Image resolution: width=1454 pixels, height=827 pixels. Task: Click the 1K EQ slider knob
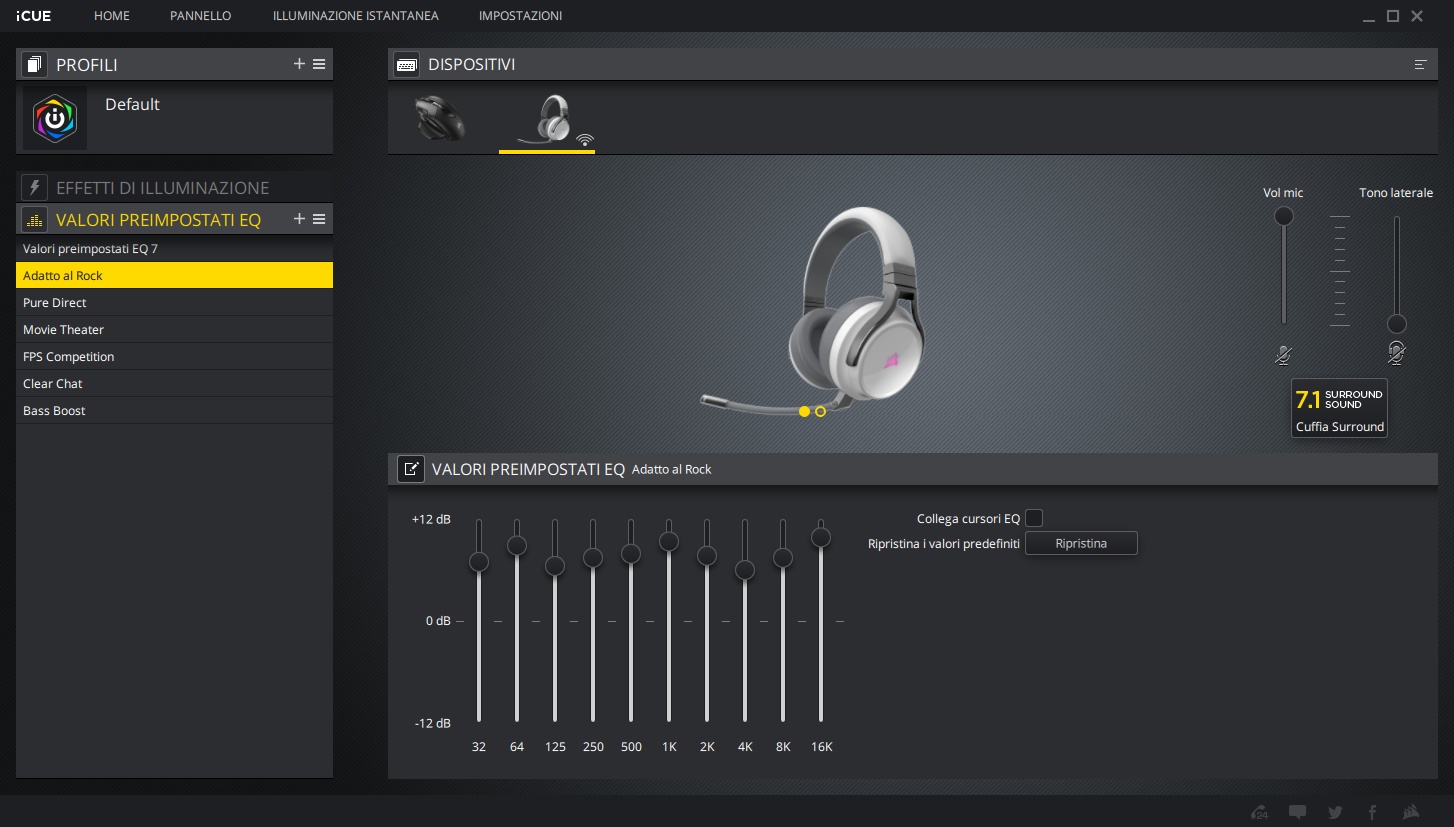tap(669, 541)
